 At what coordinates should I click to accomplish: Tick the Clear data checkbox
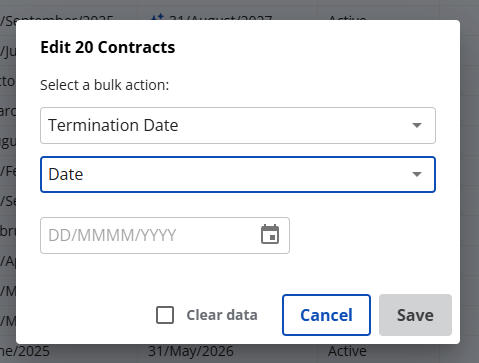click(165, 315)
